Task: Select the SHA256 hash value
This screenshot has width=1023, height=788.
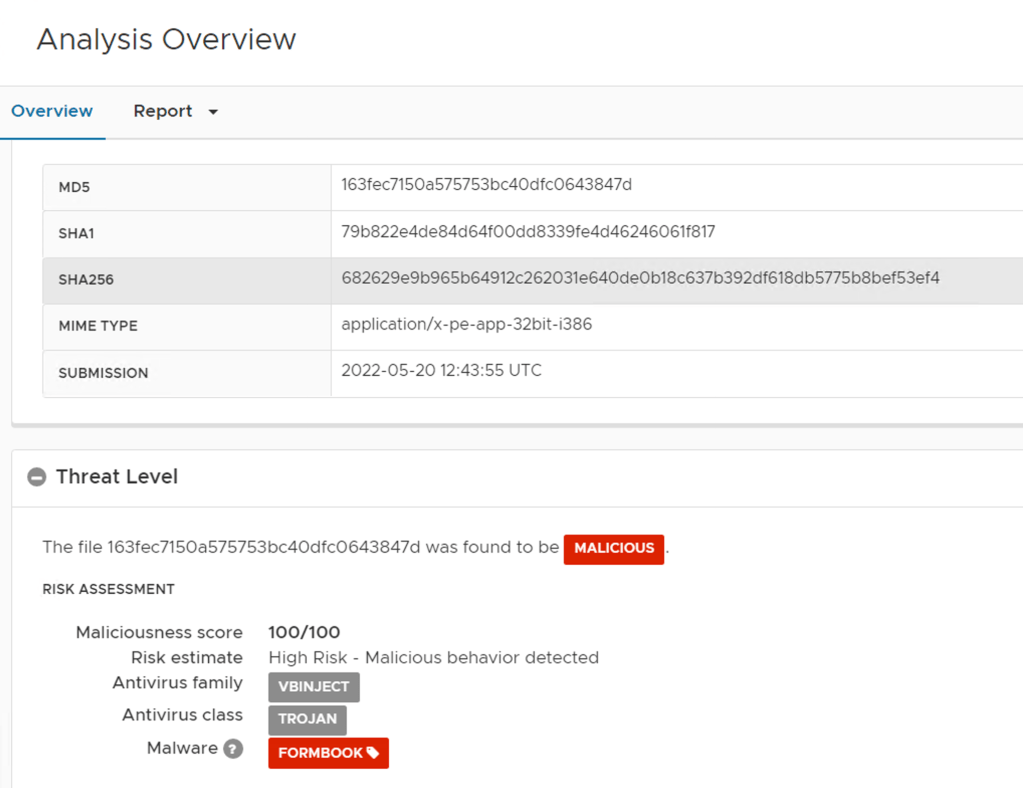Action: (x=640, y=278)
